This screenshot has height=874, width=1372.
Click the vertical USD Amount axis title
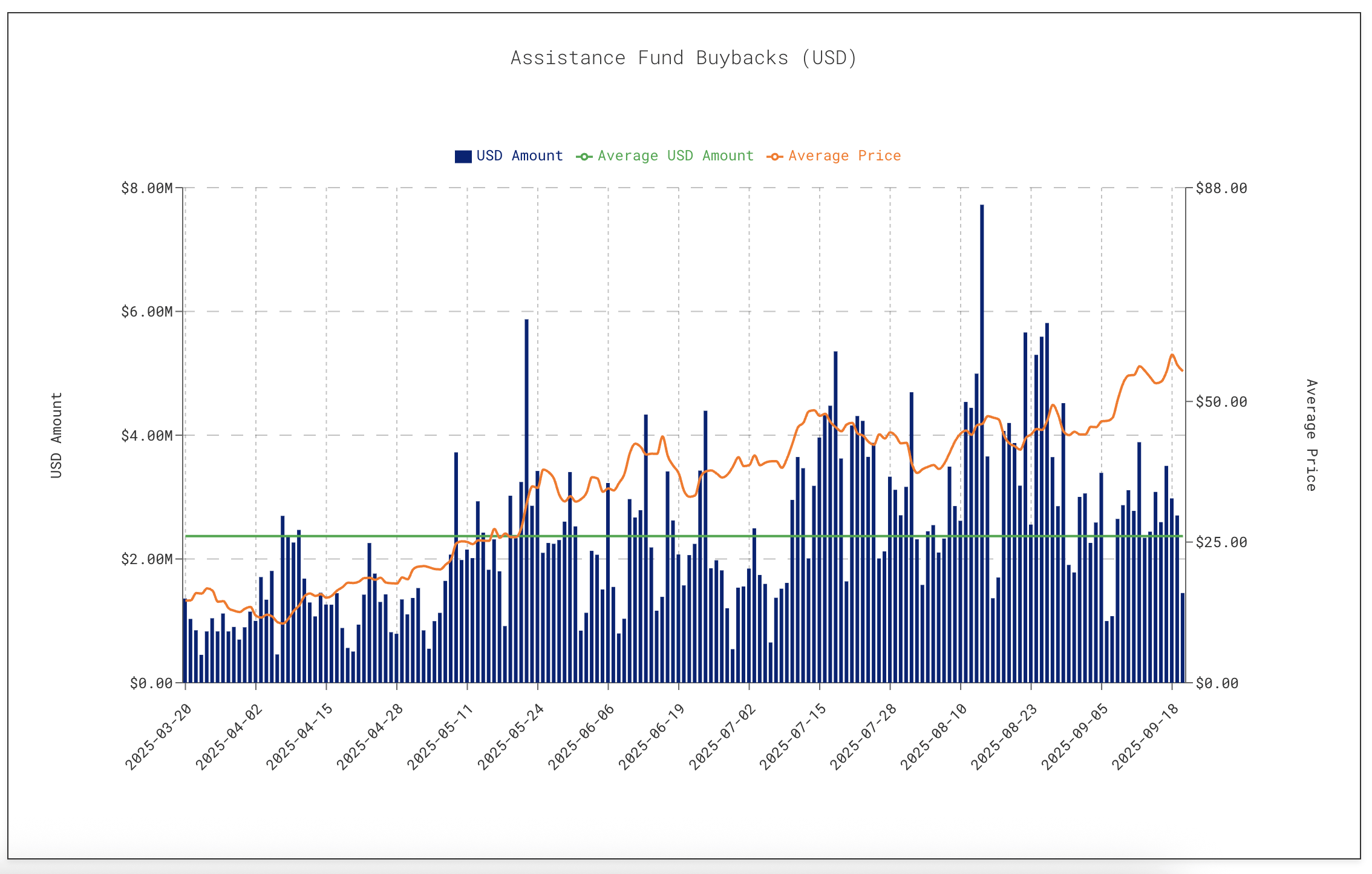(x=56, y=435)
